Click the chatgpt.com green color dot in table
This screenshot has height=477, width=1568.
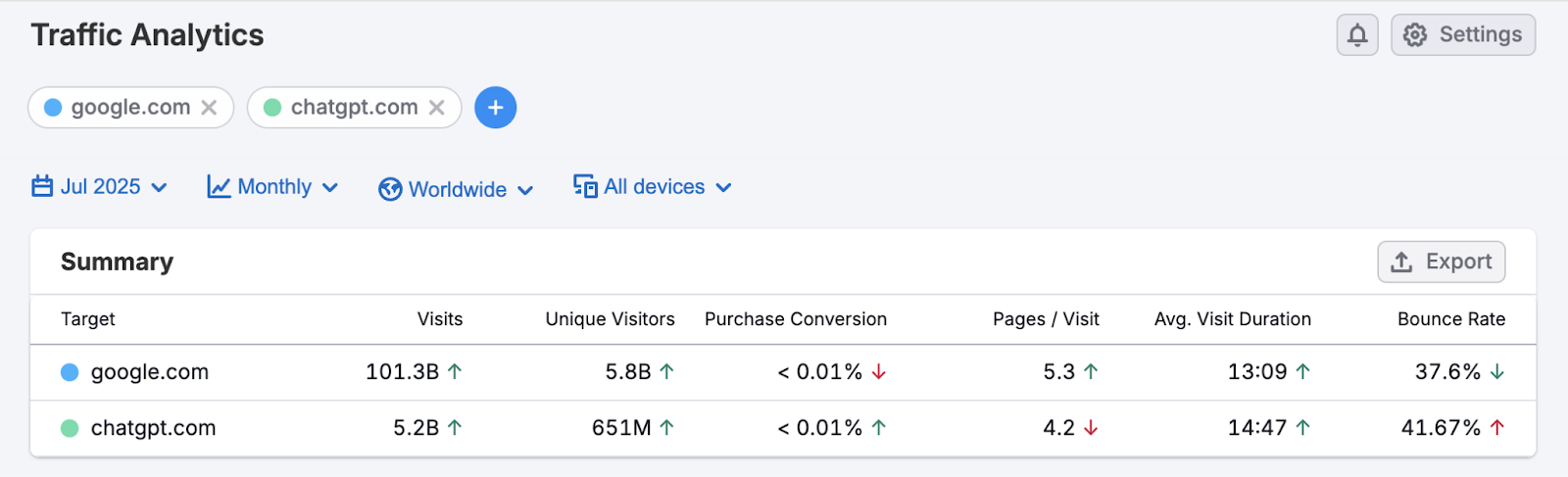point(70,428)
